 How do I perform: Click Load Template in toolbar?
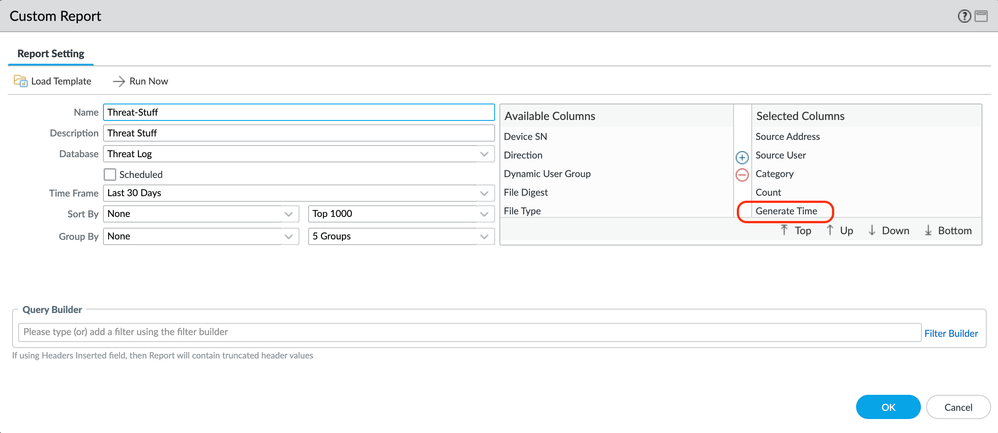[x=52, y=81]
